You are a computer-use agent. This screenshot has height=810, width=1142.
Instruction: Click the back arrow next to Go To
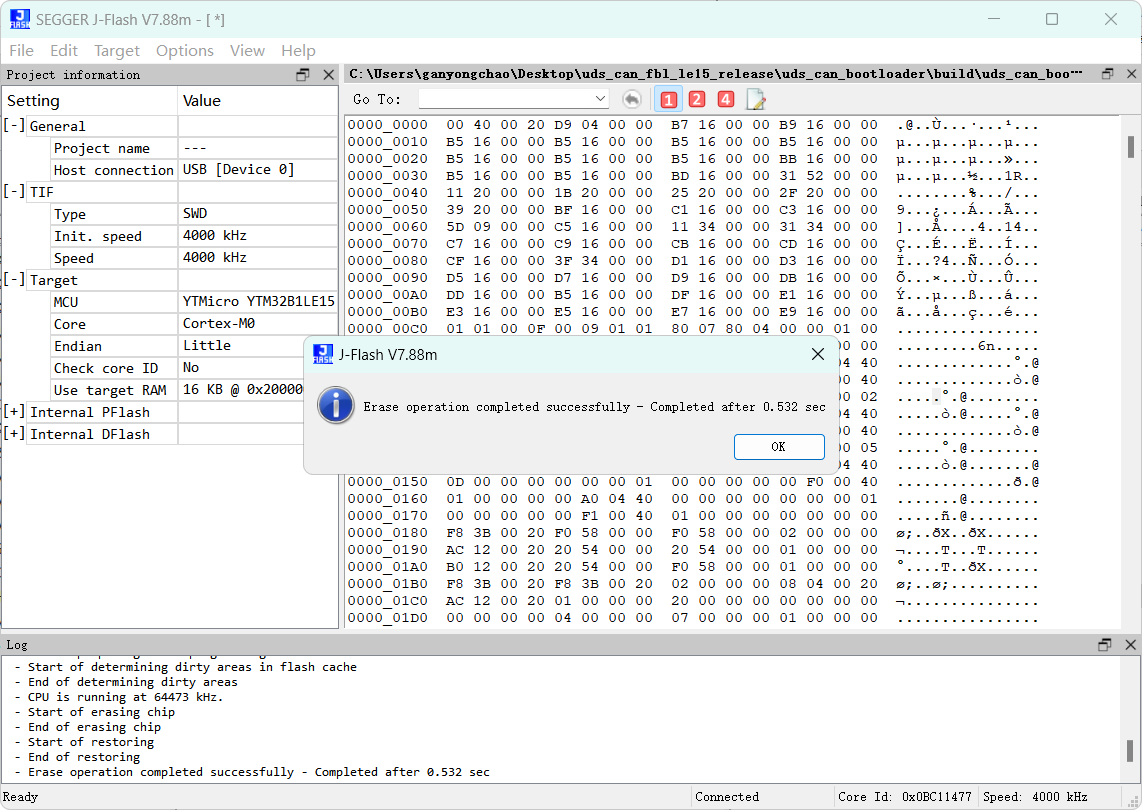pos(631,99)
